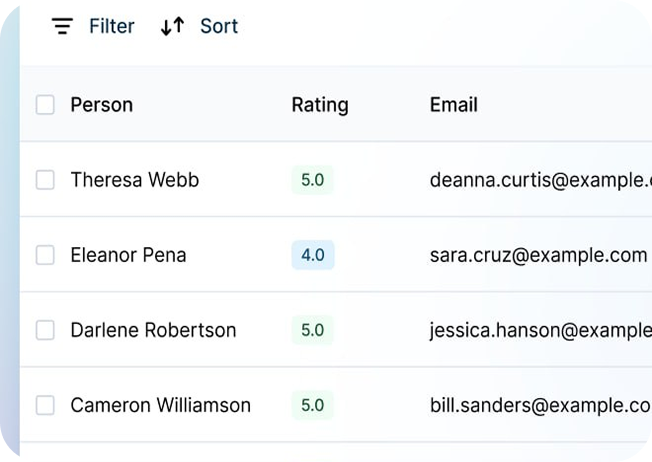Click the Email column header

pyautogui.click(x=453, y=105)
